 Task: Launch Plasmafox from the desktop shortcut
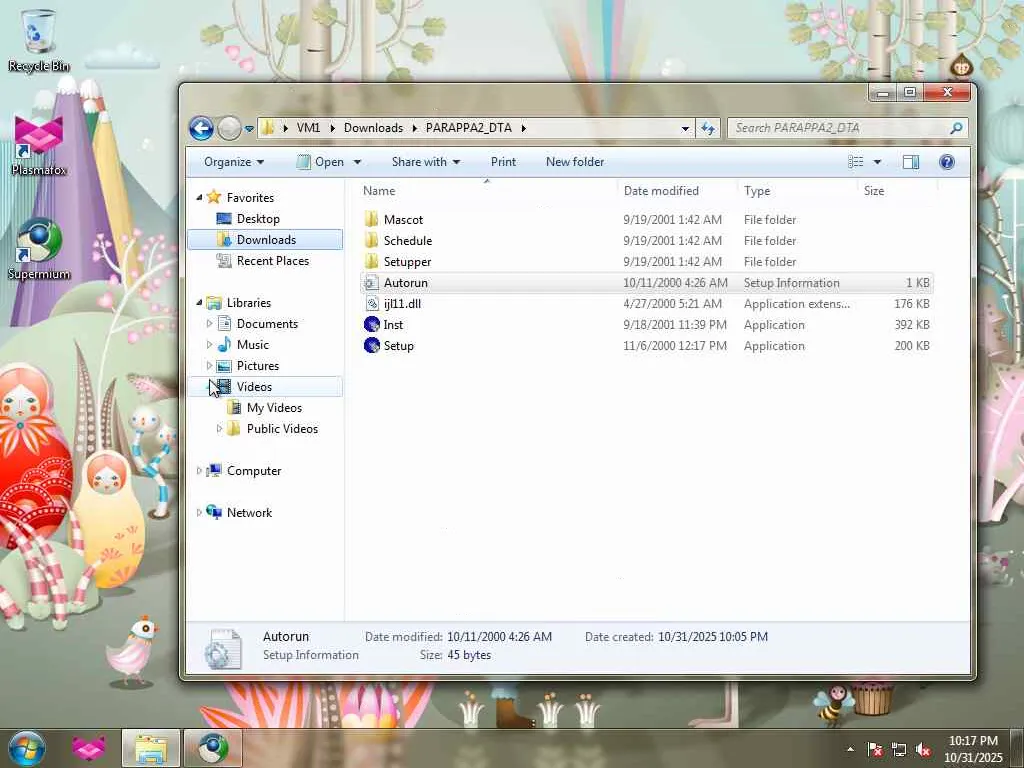pos(39,145)
